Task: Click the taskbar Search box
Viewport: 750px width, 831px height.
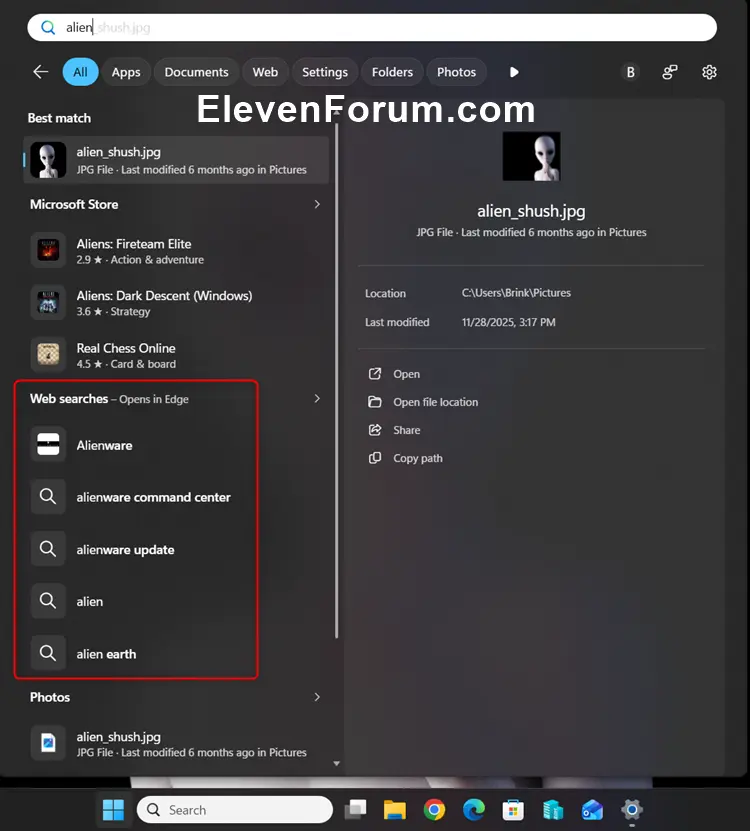Action: point(235,809)
